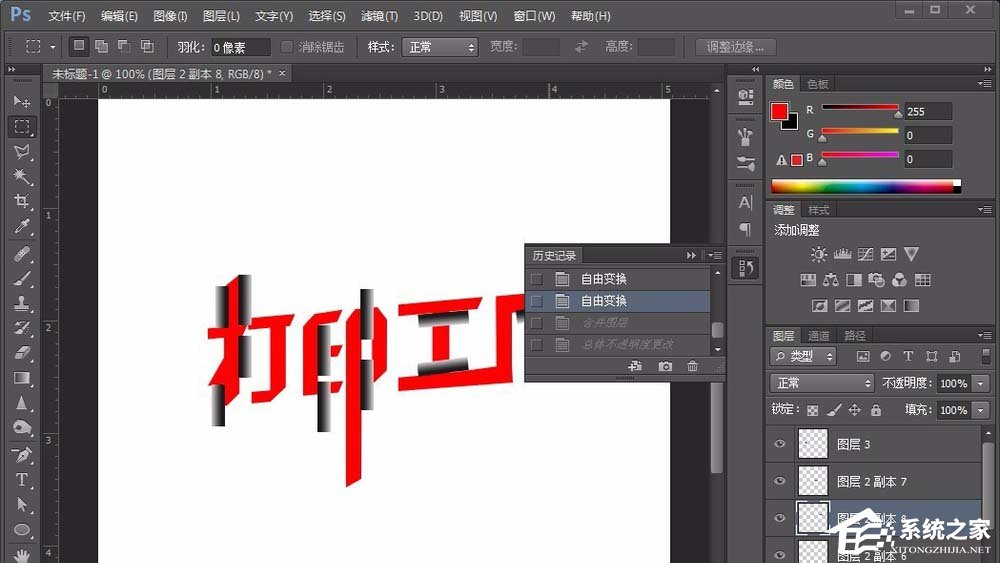The image size is (1000, 563).
Task: Select the Crop tool
Action: [22, 202]
